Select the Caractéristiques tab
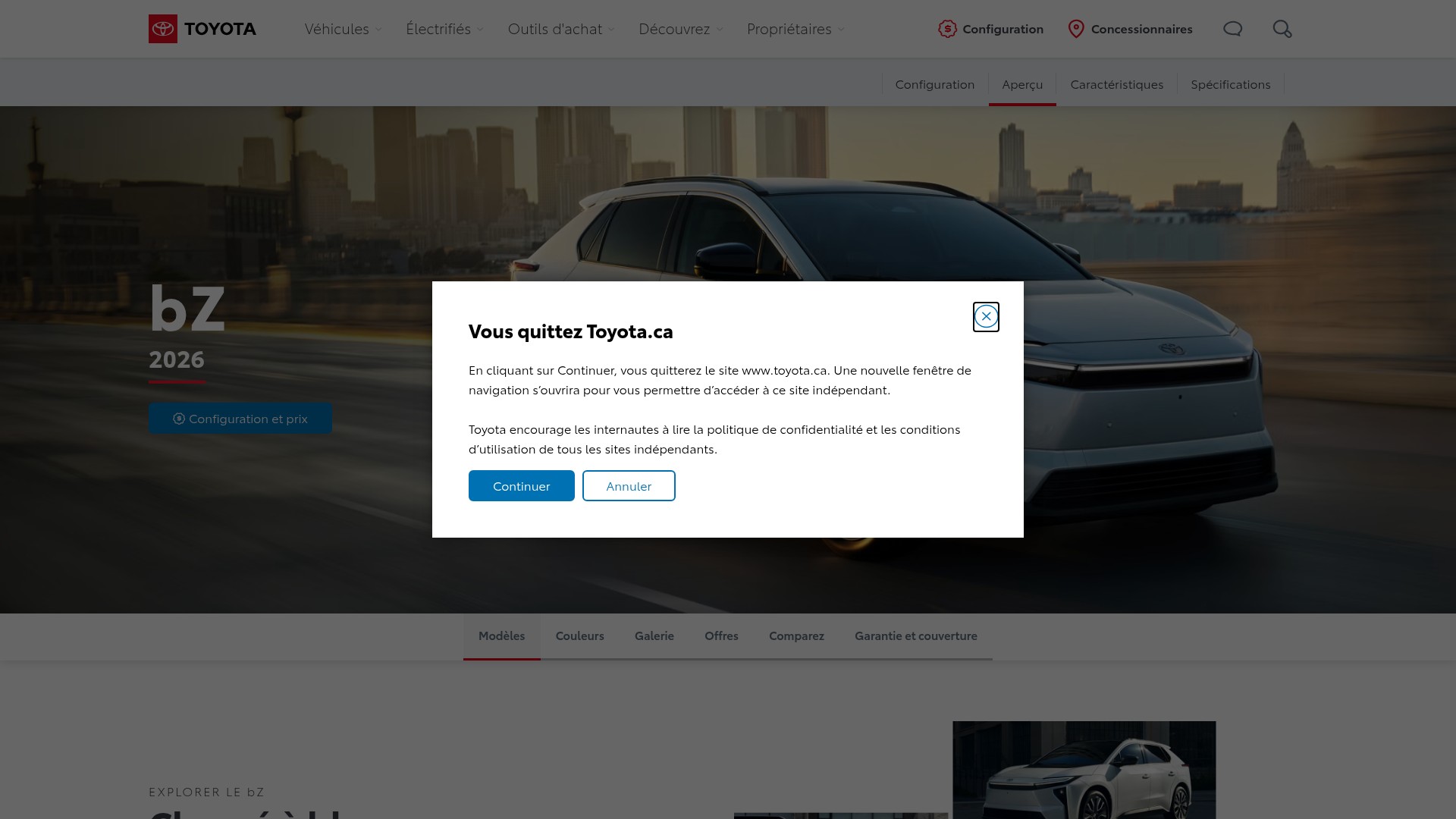Viewport: 1456px width, 819px height. 1117,84
